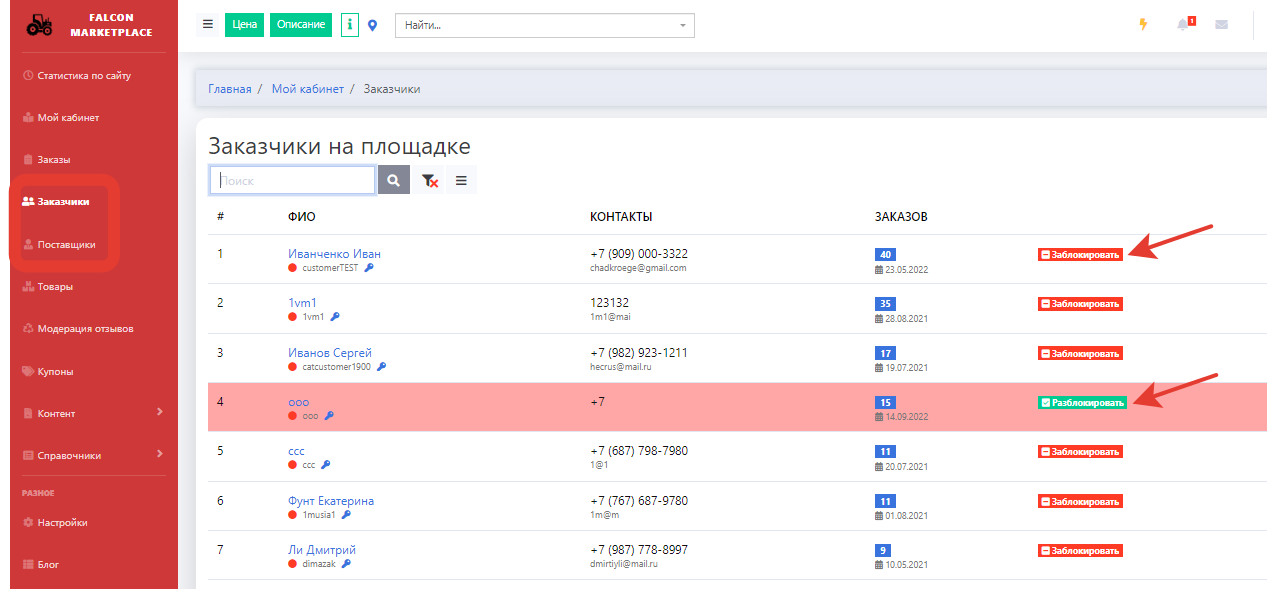Go to Заказы in the sidebar
The image size is (1267, 589).
[53, 159]
